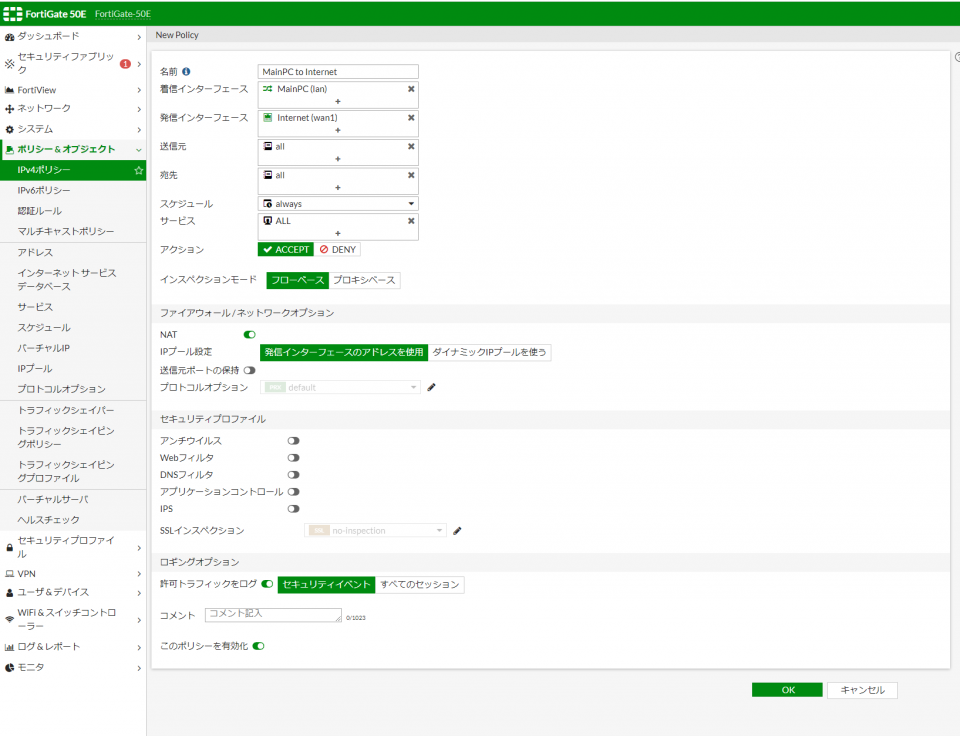
Task: Open the プロトコルオプション default dropdown
Action: [340, 388]
